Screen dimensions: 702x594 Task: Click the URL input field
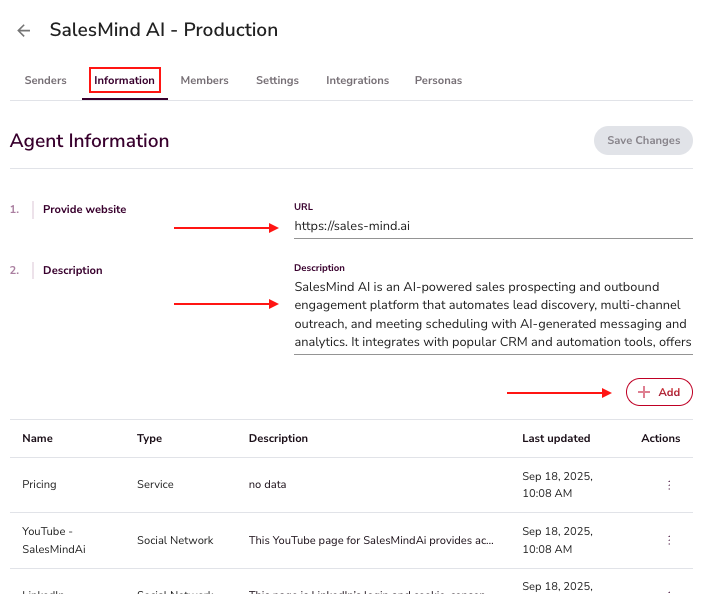click(x=492, y=227)
